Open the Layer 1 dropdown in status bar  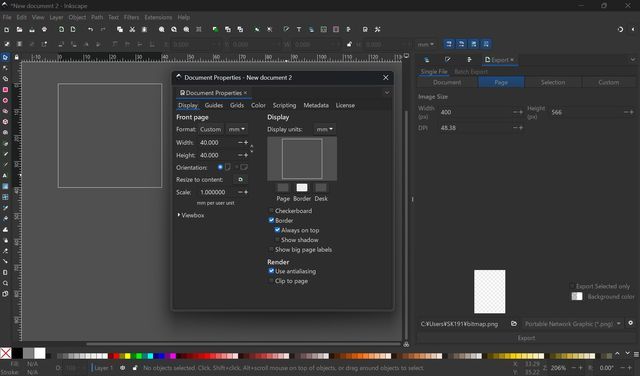tap(102, 368)
